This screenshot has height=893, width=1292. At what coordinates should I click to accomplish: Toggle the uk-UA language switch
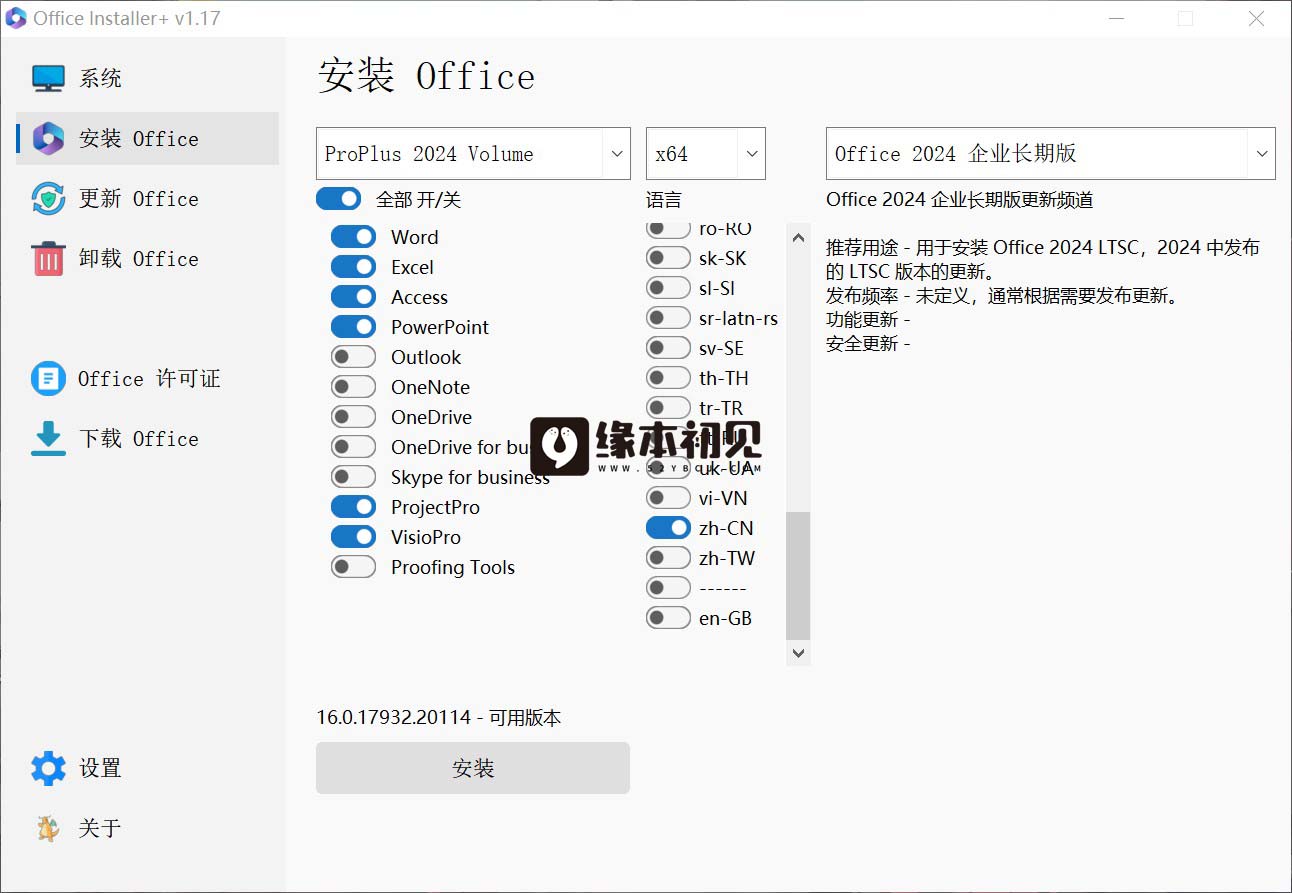tap(668, 468)
